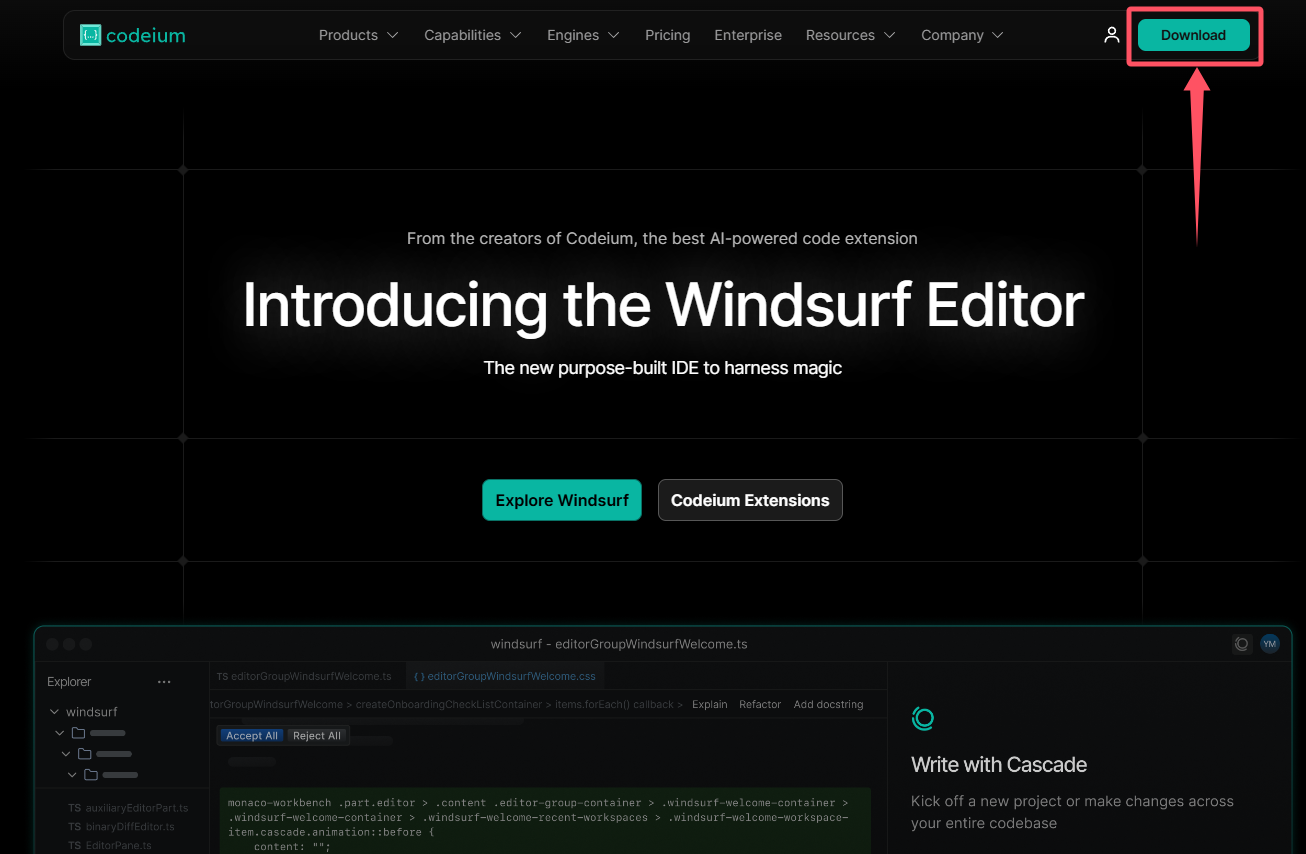Click Accept All in the editor

point(252,736)
